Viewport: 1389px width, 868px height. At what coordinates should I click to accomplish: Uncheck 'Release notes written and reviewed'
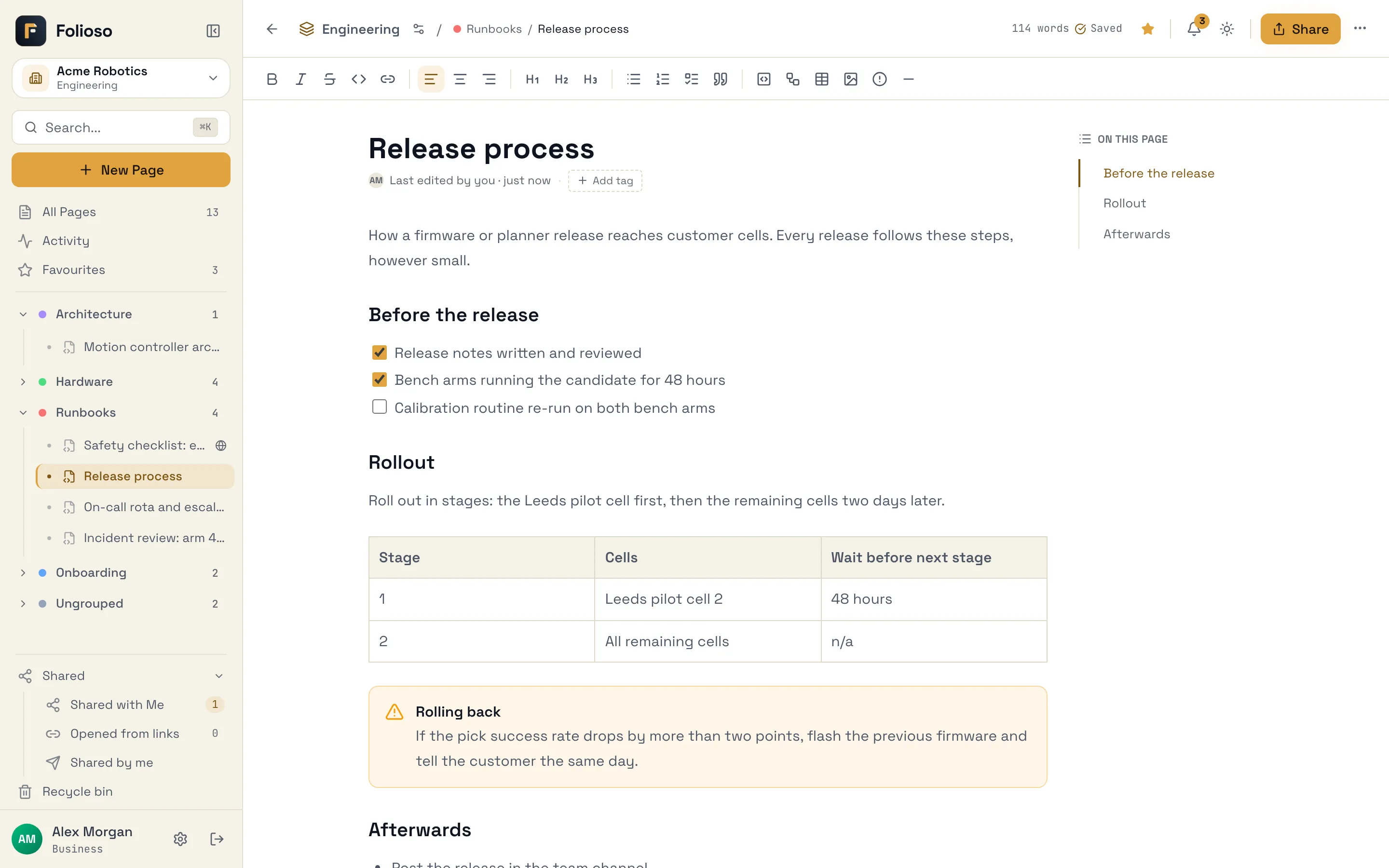point(380,353)
